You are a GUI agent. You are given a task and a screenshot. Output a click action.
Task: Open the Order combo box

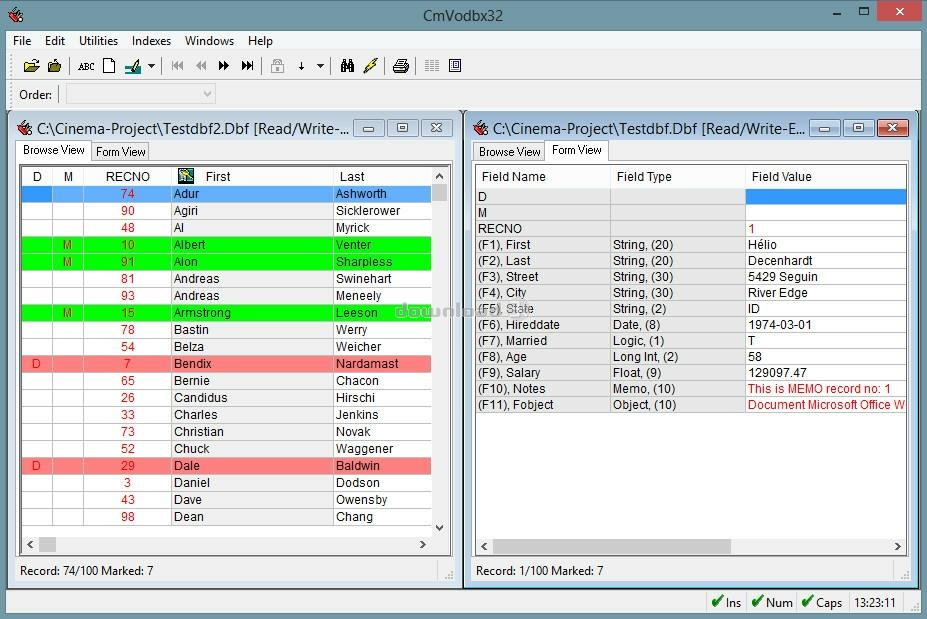tap(140, 94)
